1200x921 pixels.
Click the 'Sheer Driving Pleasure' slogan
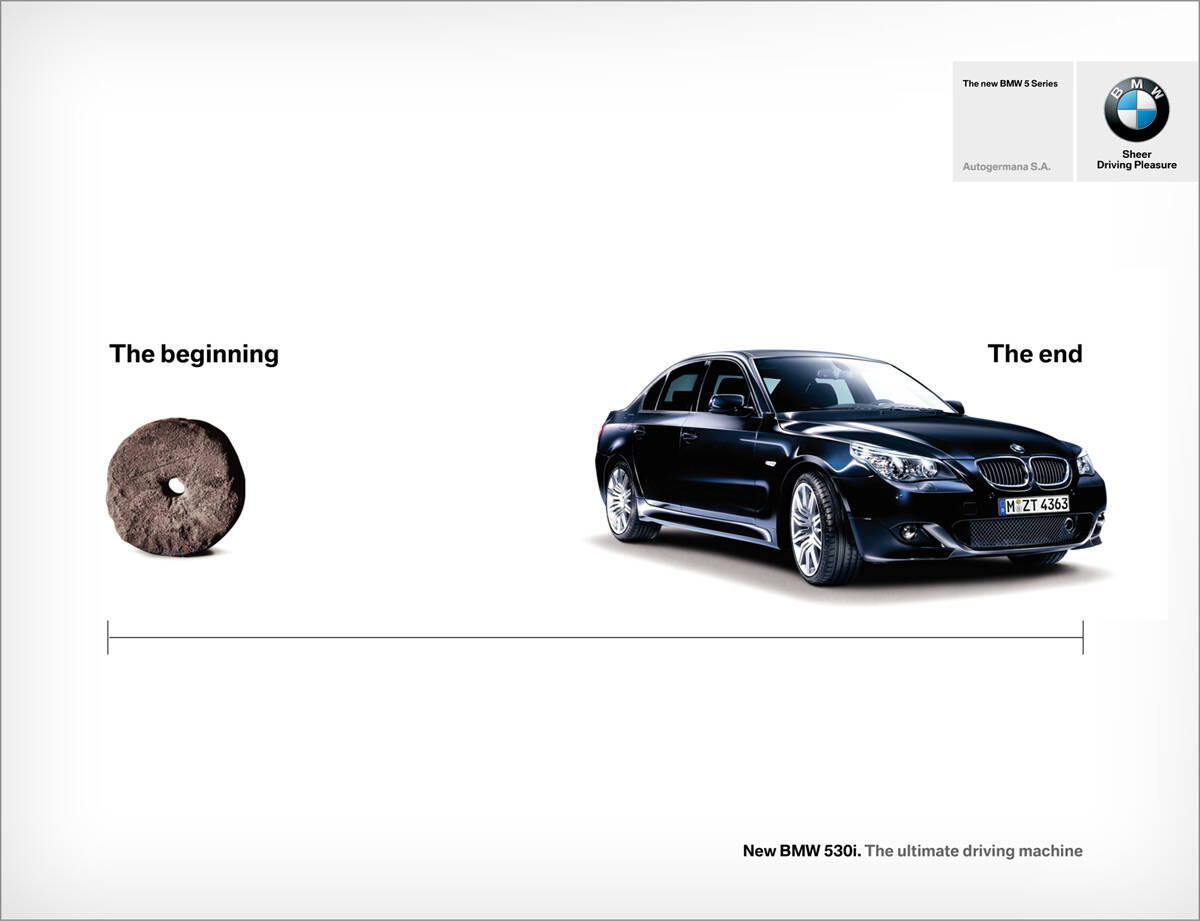point(1136,160)
